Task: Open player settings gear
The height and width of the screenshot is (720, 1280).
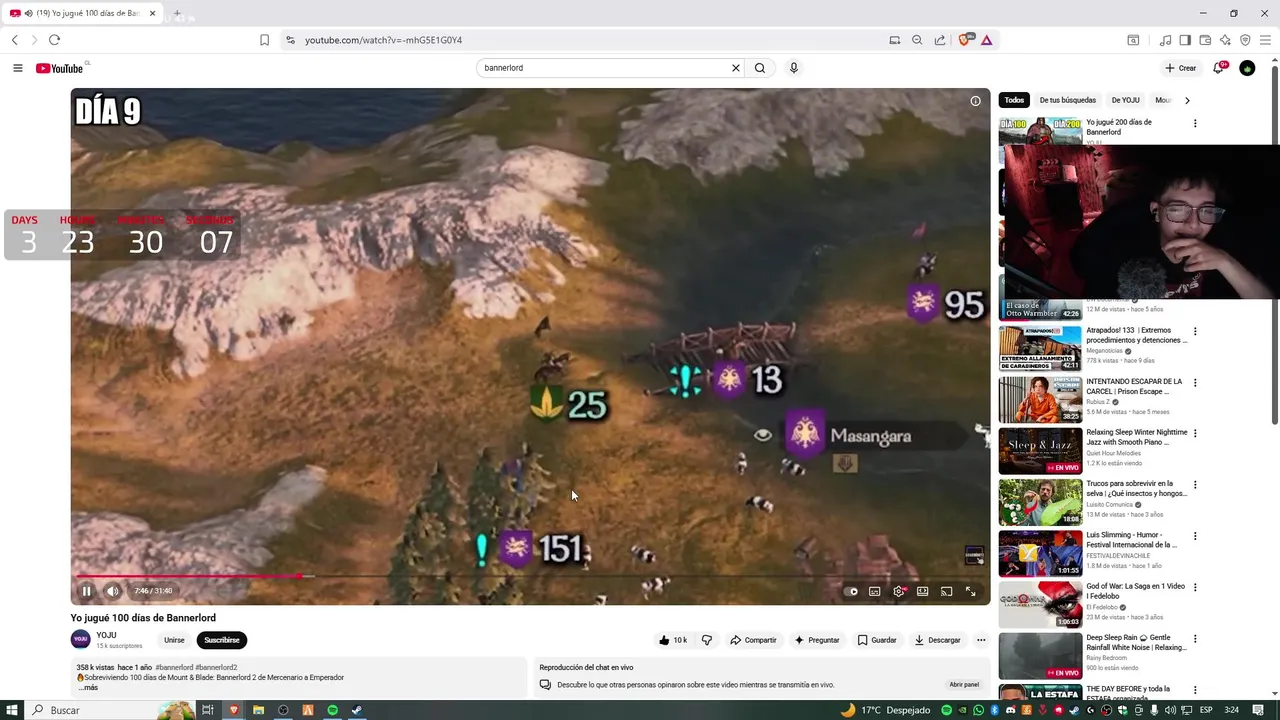Action: coord(899,591)
